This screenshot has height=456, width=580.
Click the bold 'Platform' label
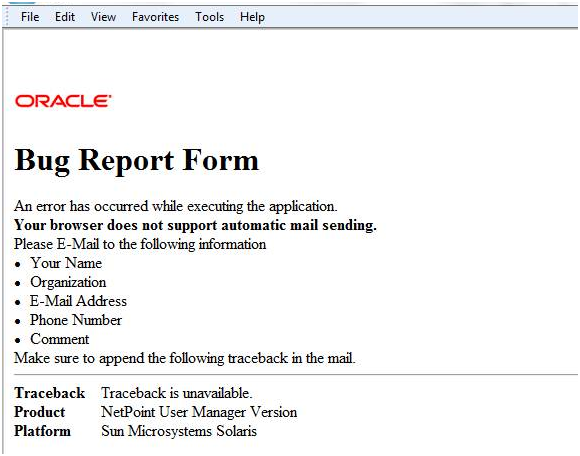(42, 431)
